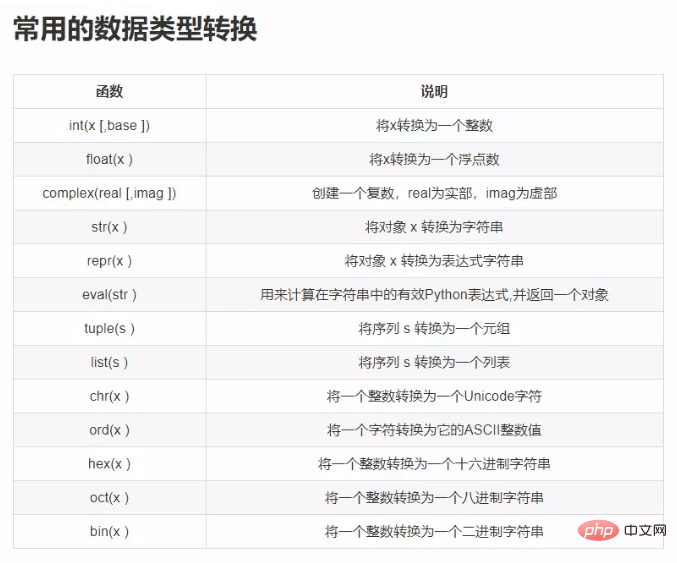Click the text 将序列 s 转换为一个列表
This screenshot has width=677, height=563.
coord(434,362)
